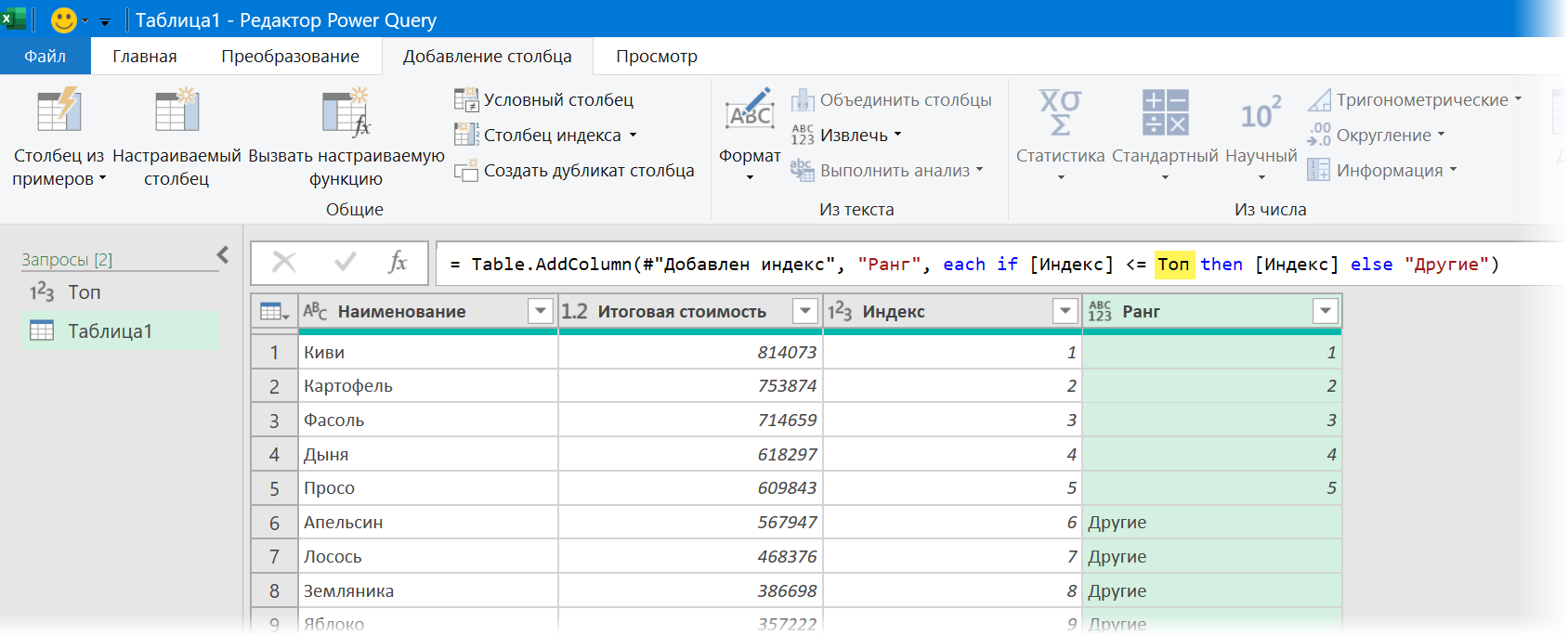The width and height of the screenshot is (1568, 635).
Task: Click the table corner menu icon
Action: pos(274,311)
